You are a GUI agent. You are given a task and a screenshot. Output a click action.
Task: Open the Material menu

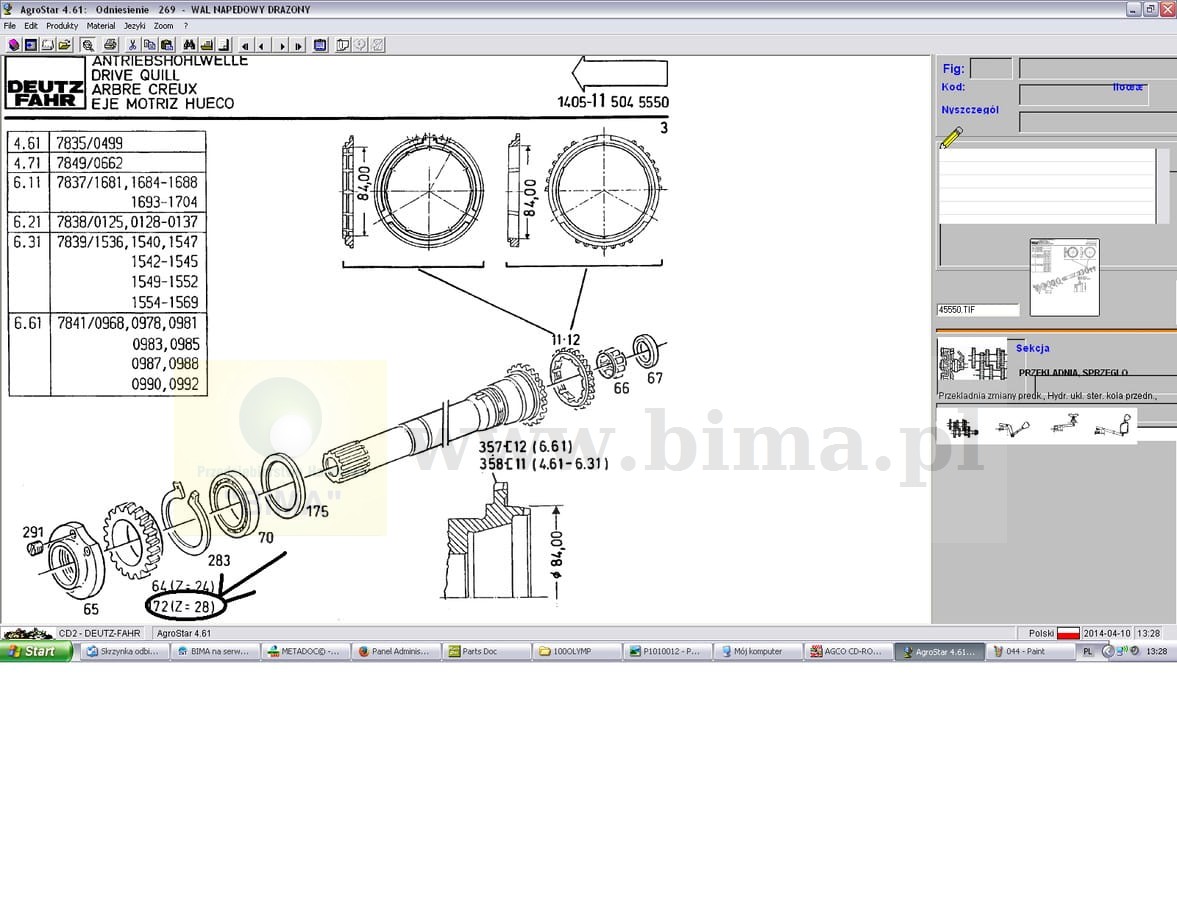(x=101, y=26)
